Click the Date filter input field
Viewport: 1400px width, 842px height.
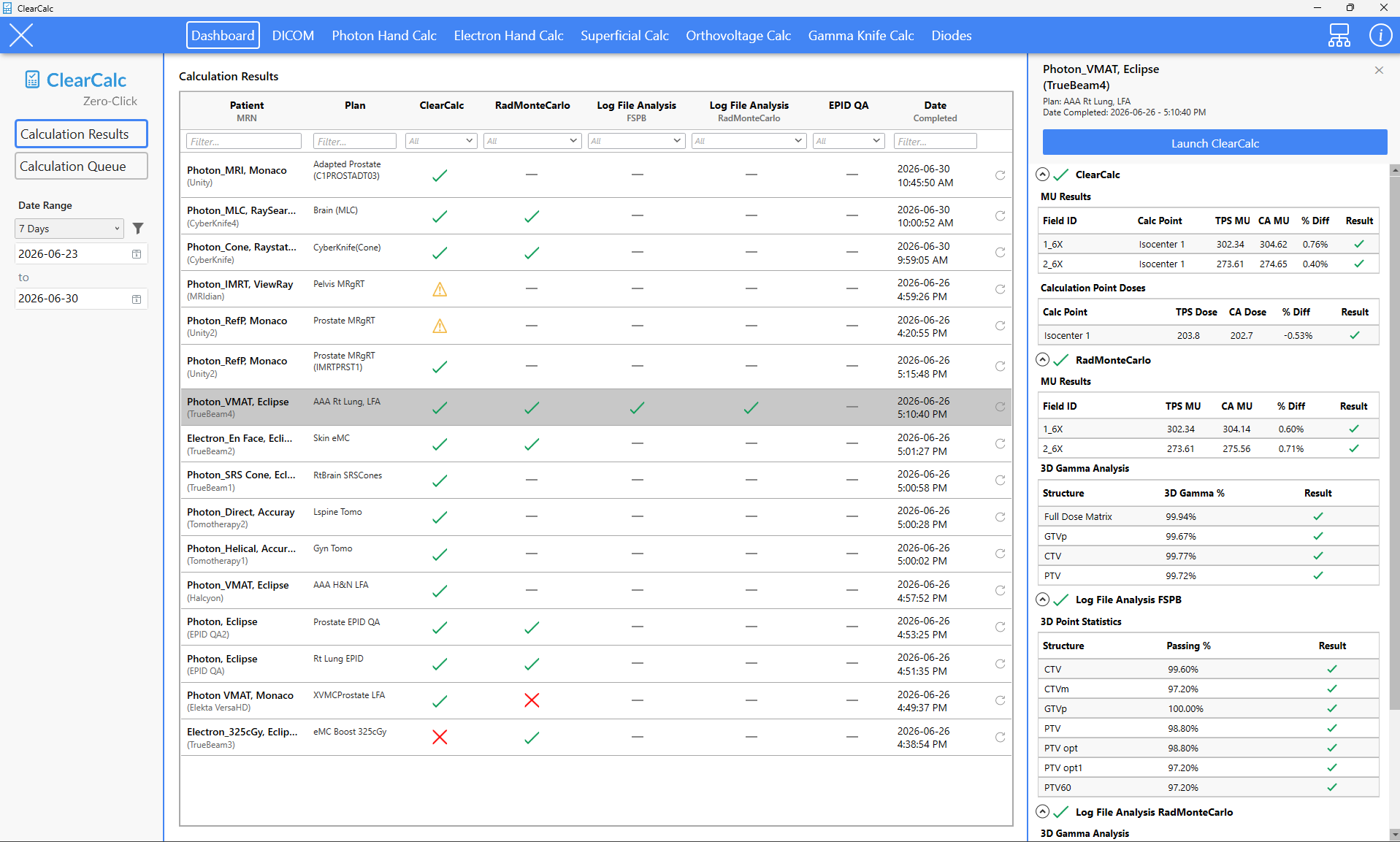pos(935,141)
